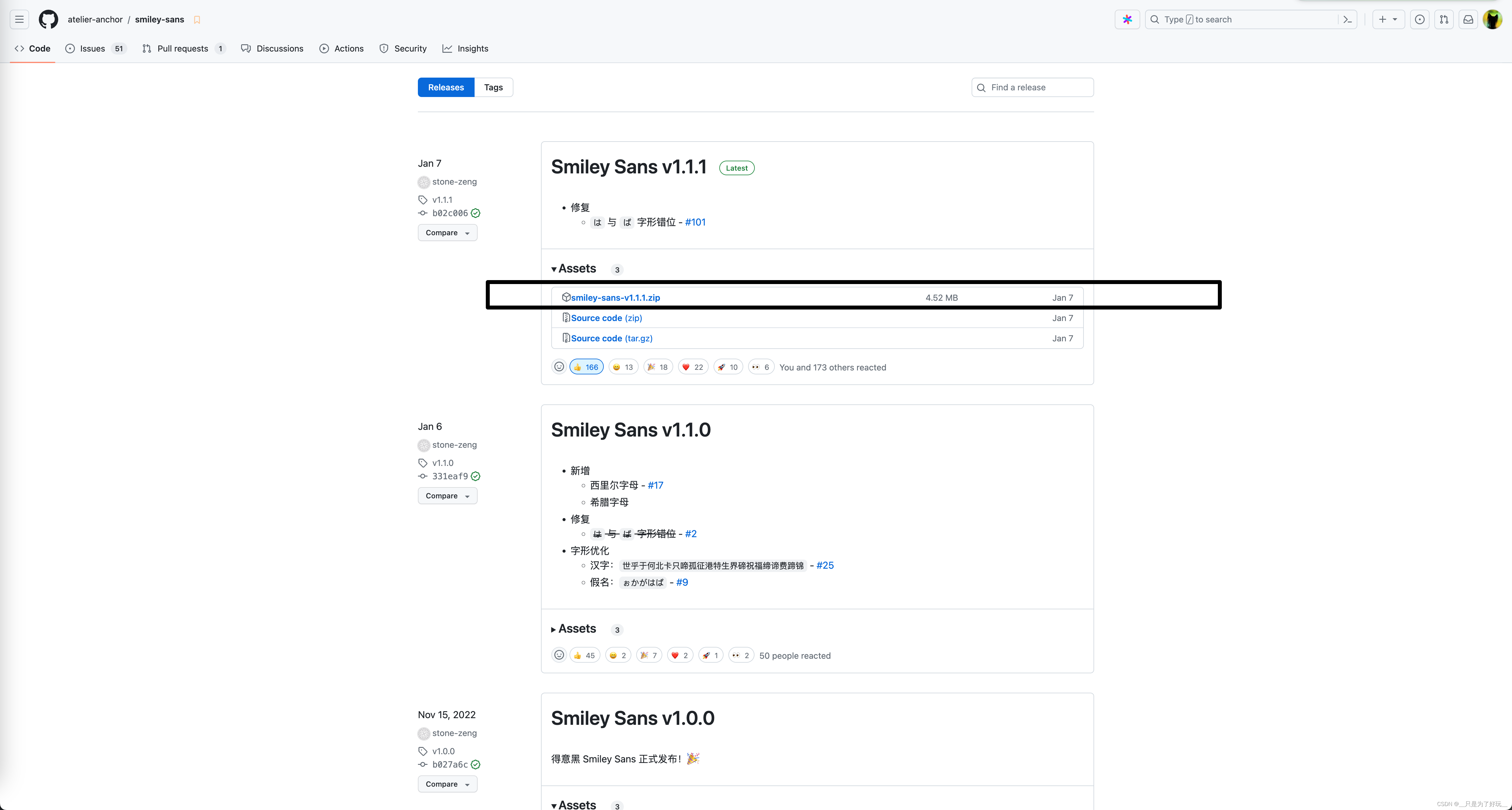The height and width of the screenshot is (810, 1512).
Task: Go to the GitHub home logo
Action: pyautogui.click(x=48, y=19)
